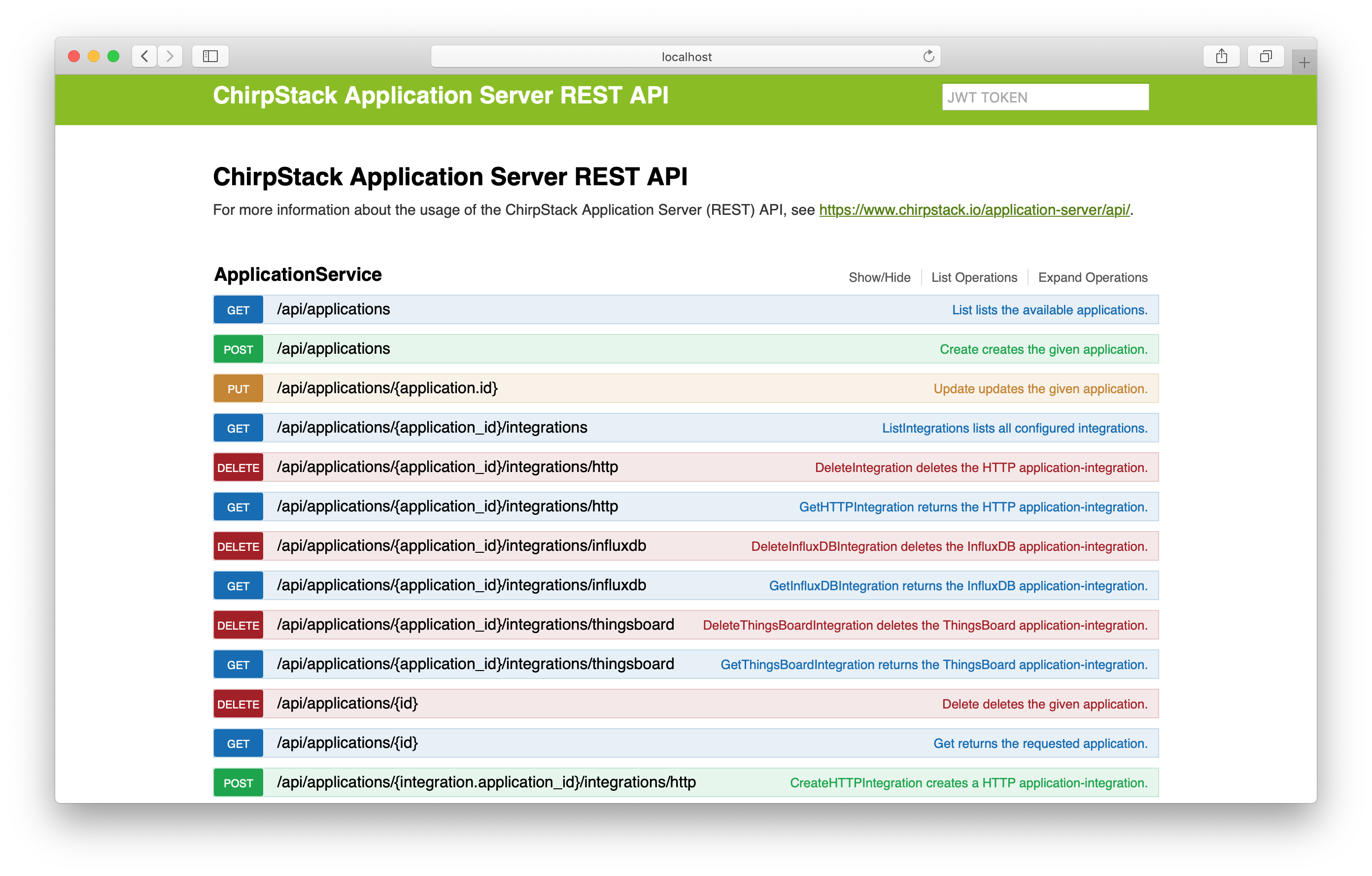This screenshot has width=1372, height=876.
Task: Click the GET badge for /api/applications/{id}
Action: [x=238, y=743]
